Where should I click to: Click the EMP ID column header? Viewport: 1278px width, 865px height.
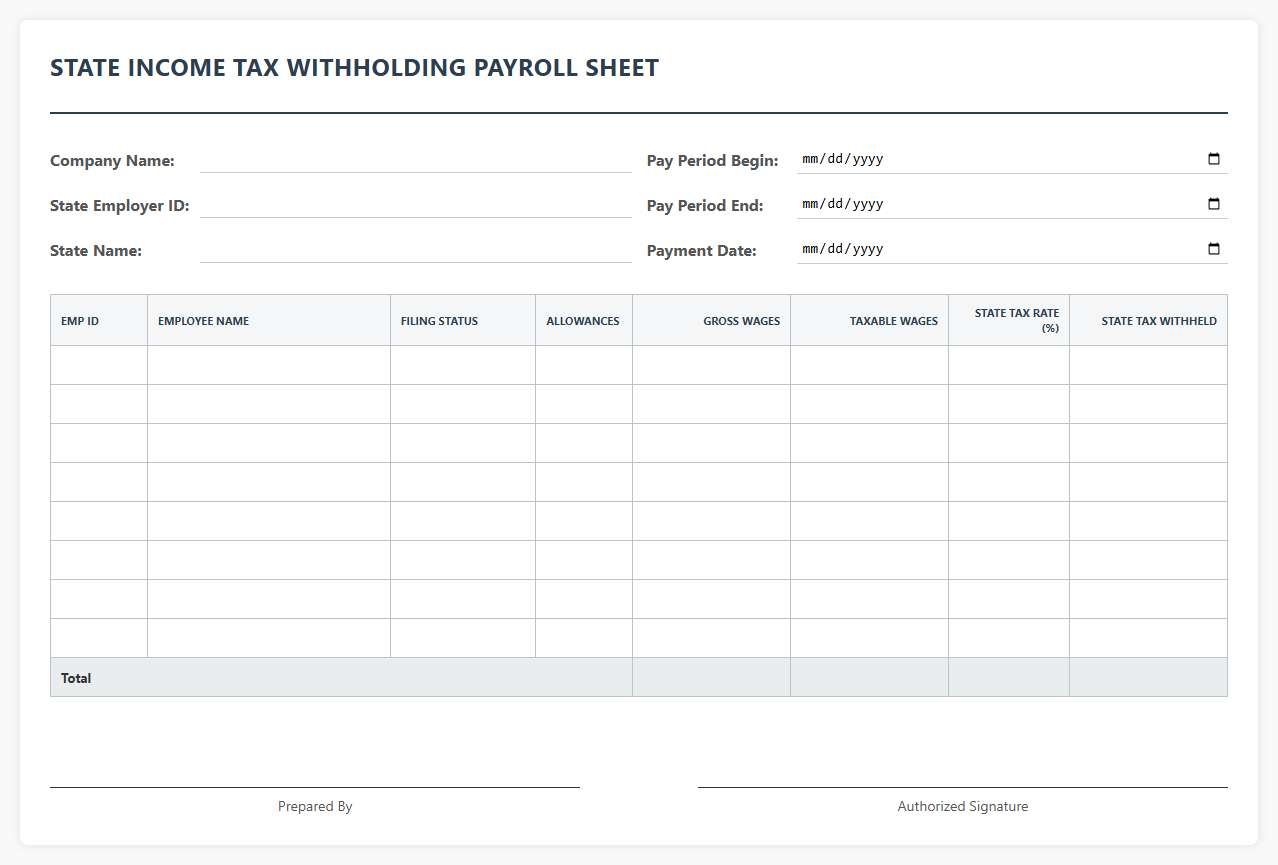99,321
